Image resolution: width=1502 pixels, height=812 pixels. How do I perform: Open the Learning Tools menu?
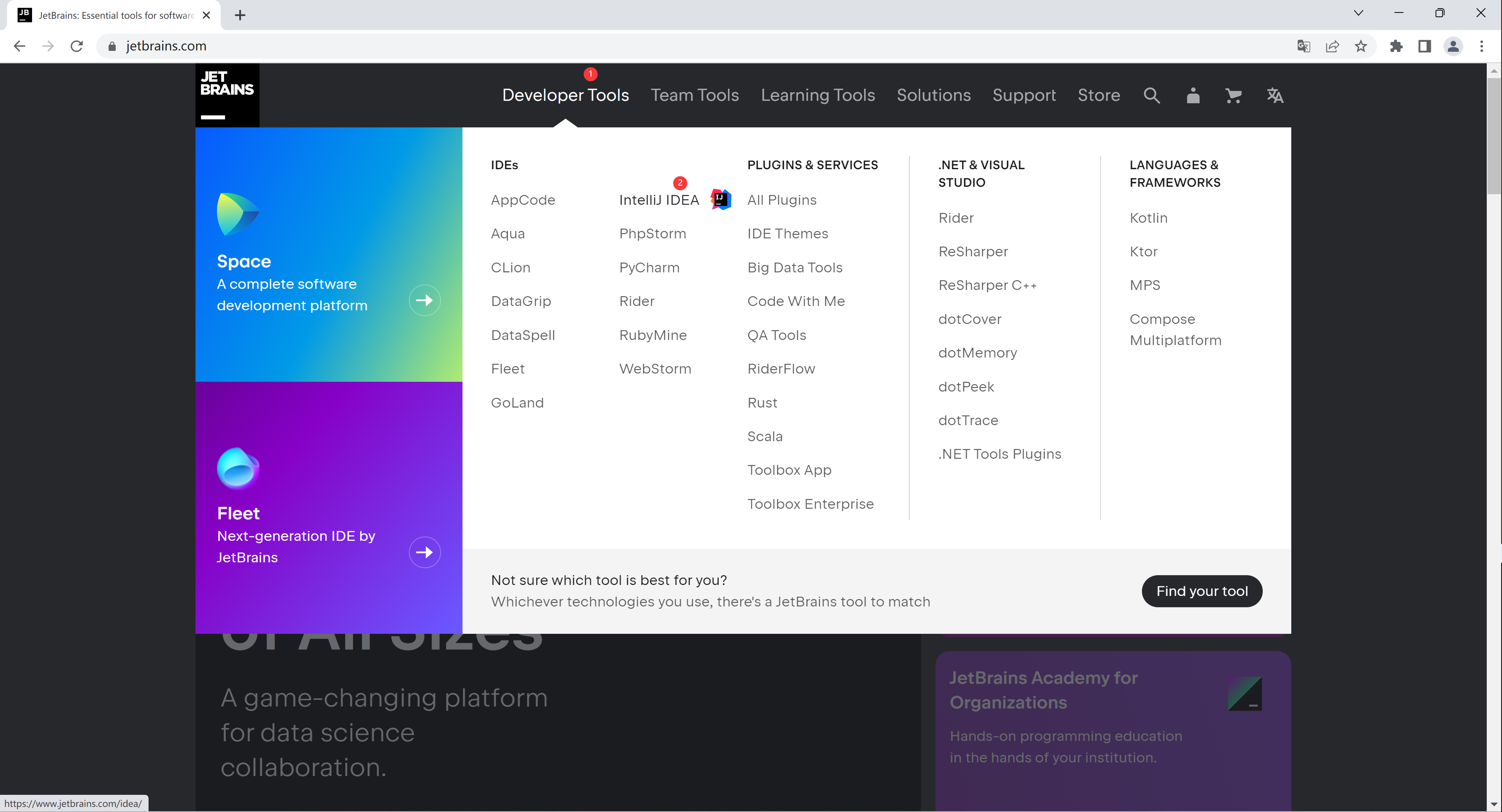point(817,95)
